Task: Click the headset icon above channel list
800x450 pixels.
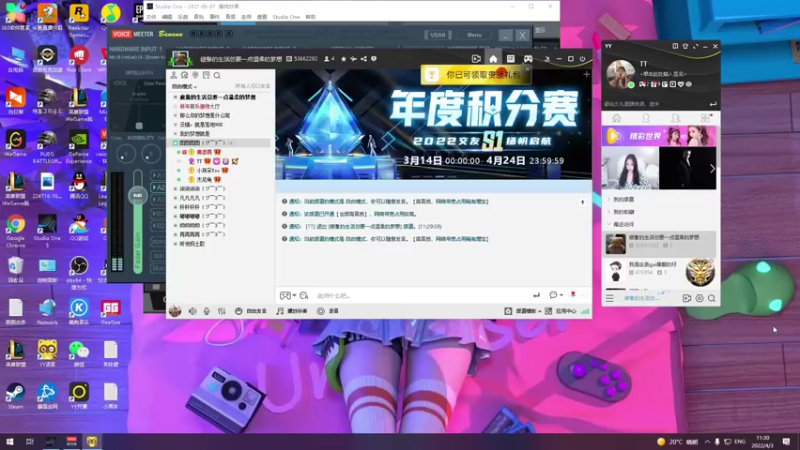Action: [185, 76]
